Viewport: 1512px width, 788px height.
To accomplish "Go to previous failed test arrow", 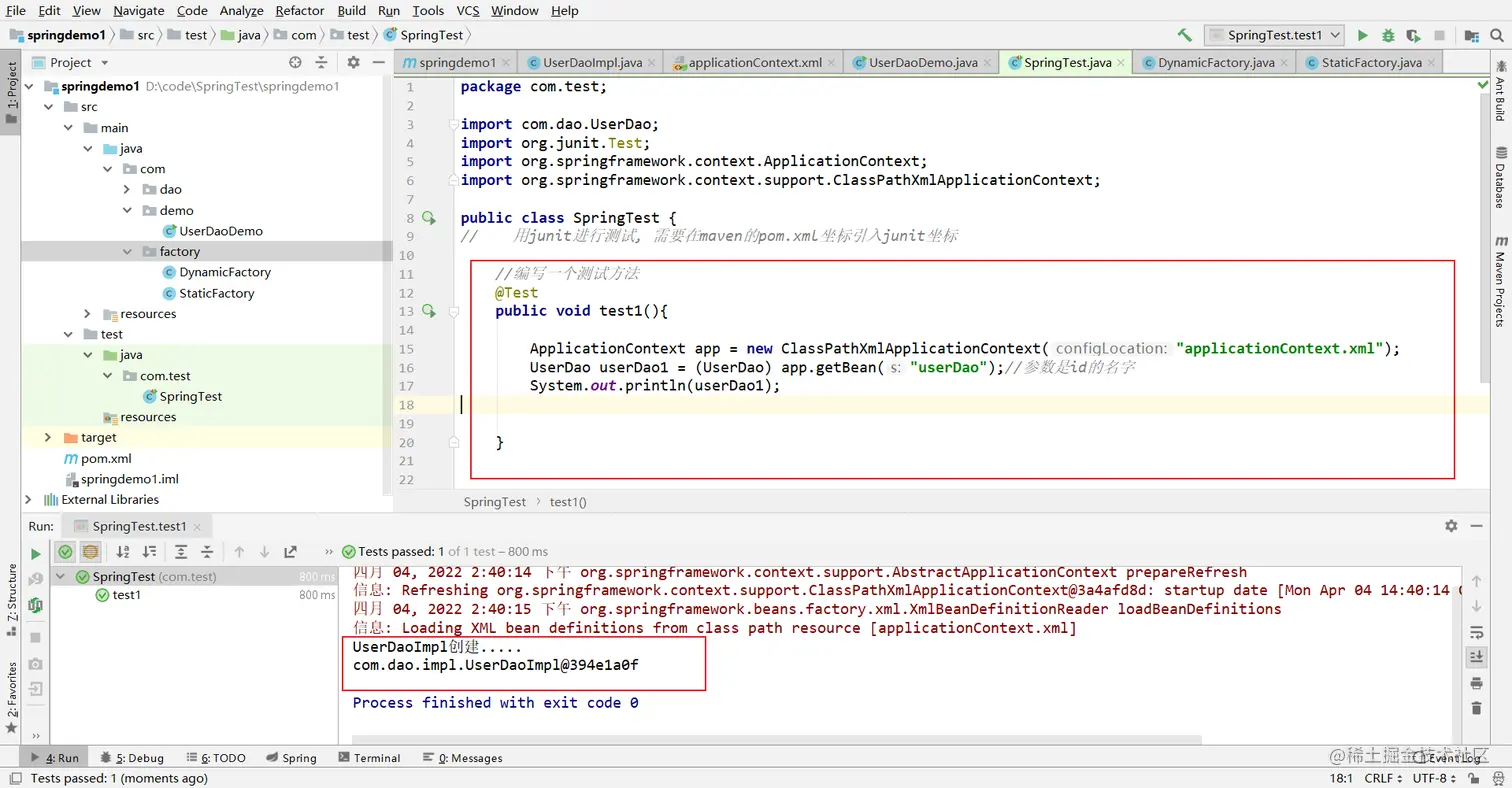I will [239, 551].
